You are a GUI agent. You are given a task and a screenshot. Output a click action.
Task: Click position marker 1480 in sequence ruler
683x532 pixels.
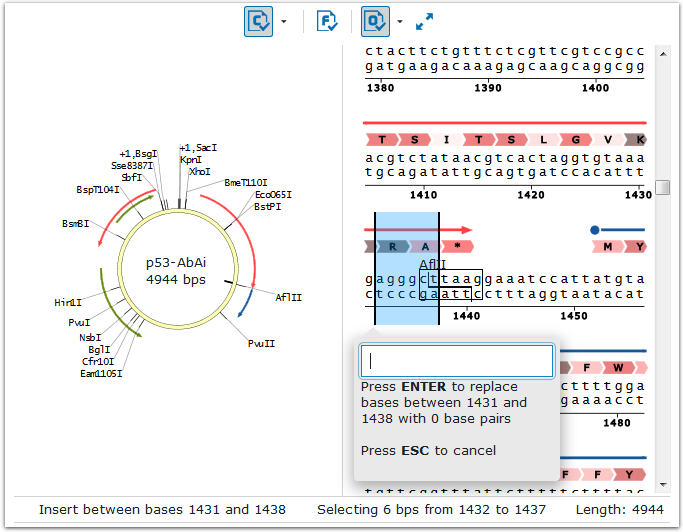(x=617, y=423)
